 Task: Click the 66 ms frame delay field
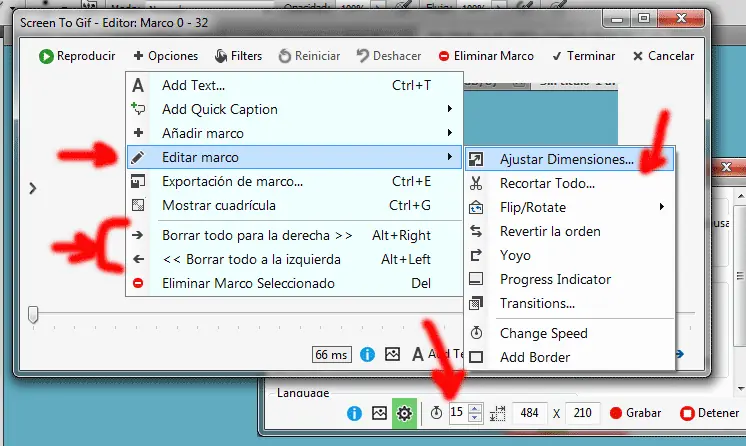pos(332,355)
